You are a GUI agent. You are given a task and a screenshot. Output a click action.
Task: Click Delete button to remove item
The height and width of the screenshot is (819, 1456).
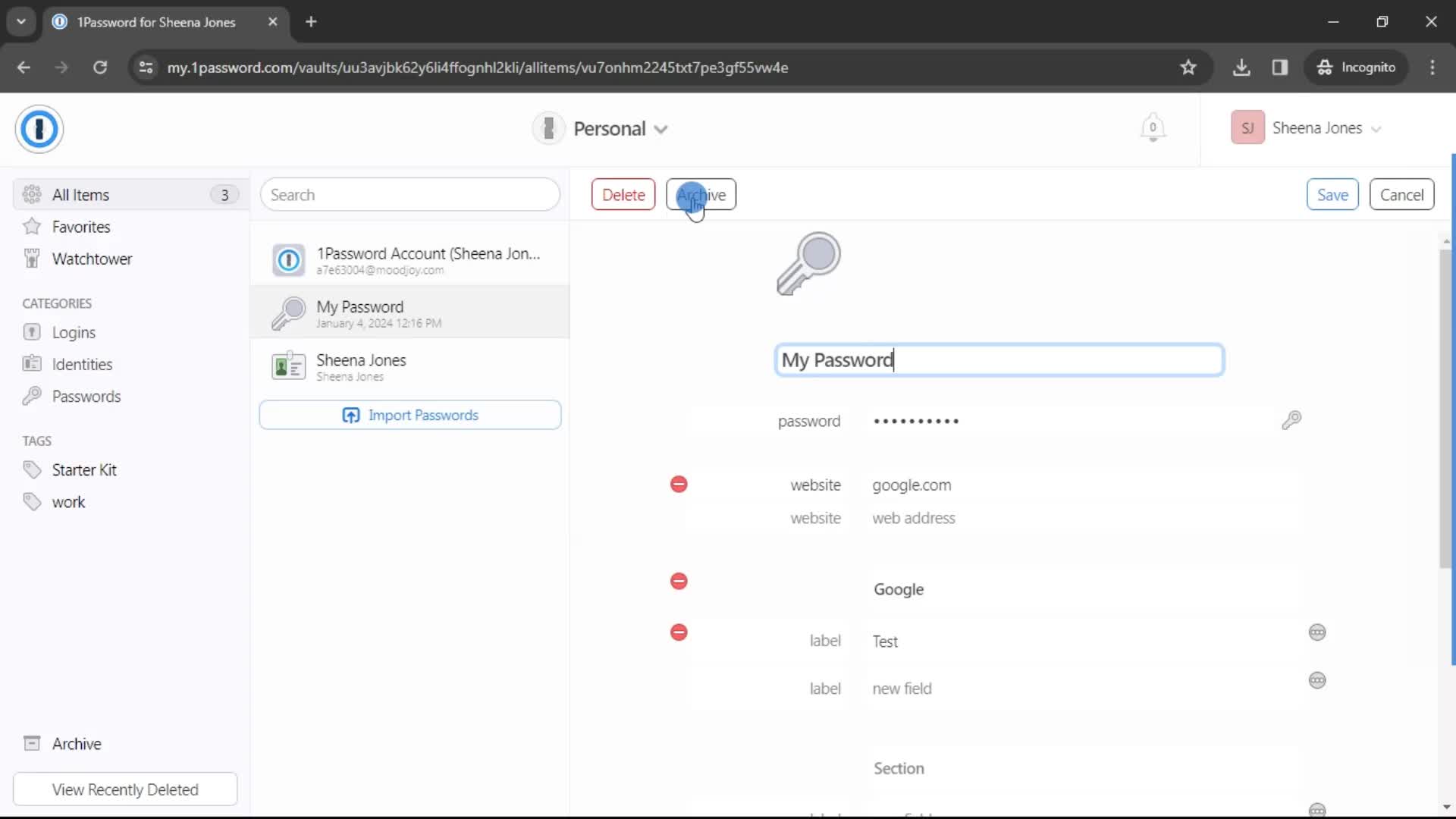[x=624, y=195]
